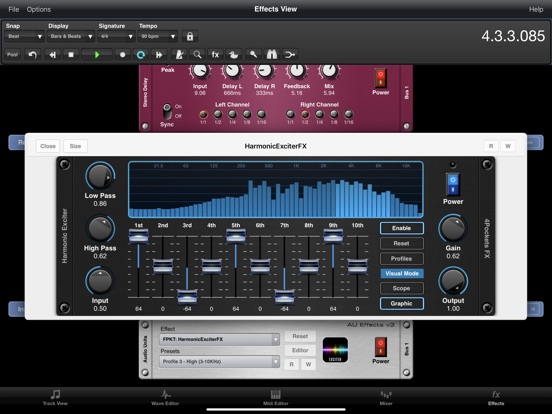Open the Options menu
The width and height of the screenshot is (552, 414).
pyautogui.click(x=39, y=10)
